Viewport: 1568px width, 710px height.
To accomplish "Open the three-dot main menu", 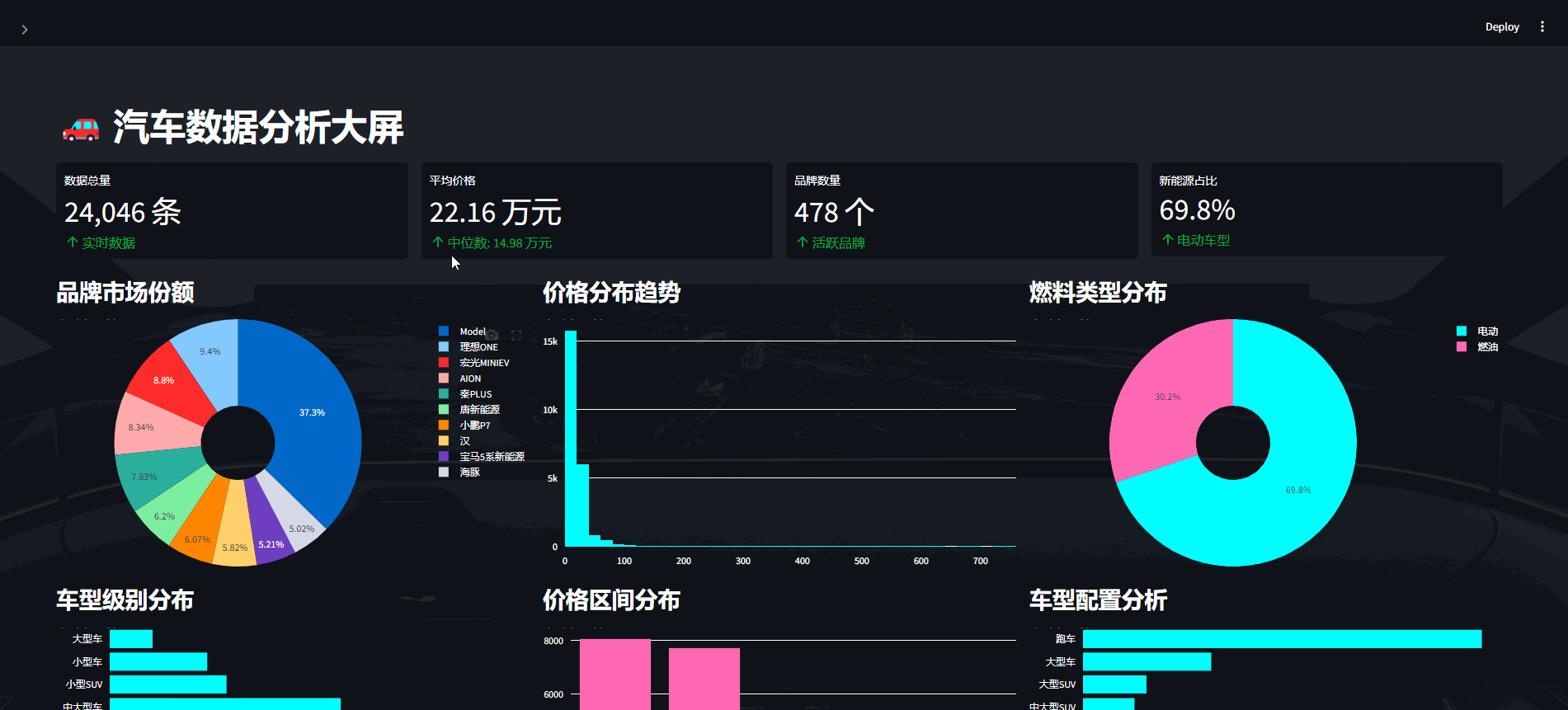I will (1542, 27).
